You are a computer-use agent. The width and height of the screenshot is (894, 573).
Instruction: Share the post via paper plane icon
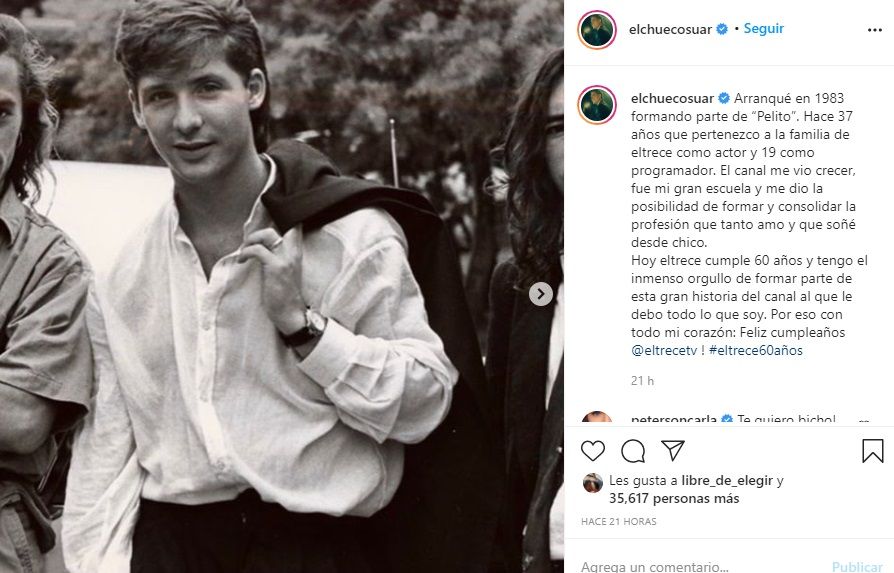pyautogui.click(x=673, y=451)
